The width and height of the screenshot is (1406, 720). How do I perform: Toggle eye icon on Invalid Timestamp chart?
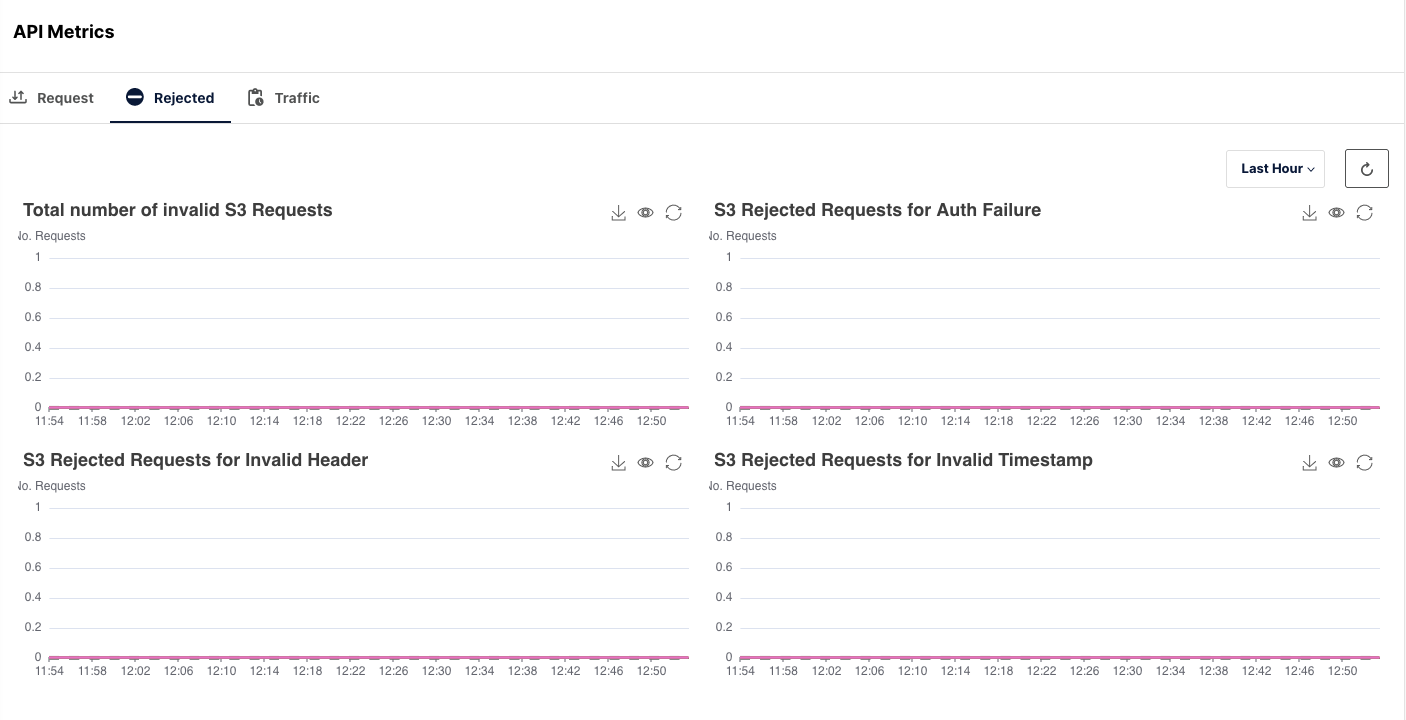pyautogui.click(x=1337, y=462)
